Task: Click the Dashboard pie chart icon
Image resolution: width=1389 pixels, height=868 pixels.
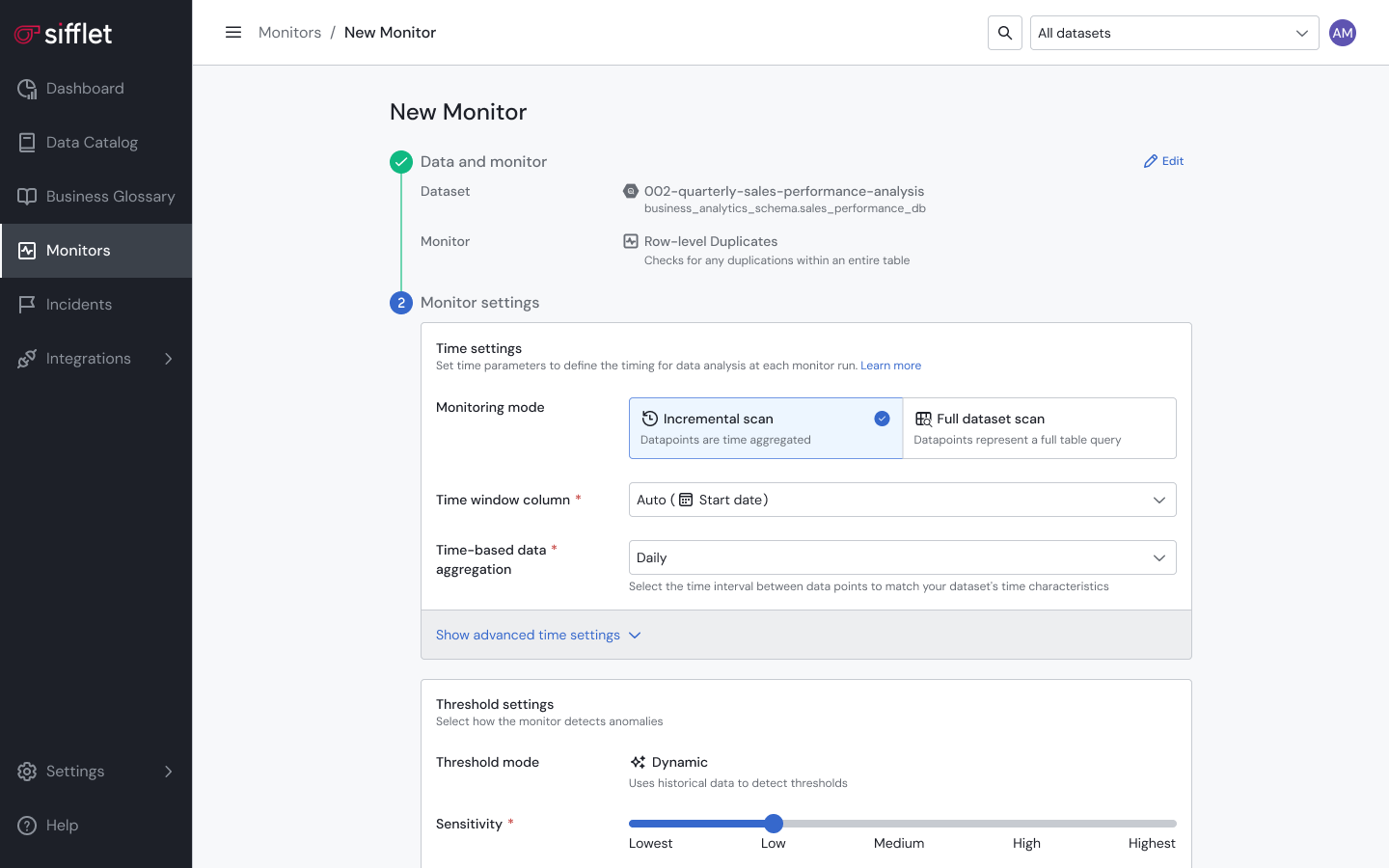Action: click(27, 89)
